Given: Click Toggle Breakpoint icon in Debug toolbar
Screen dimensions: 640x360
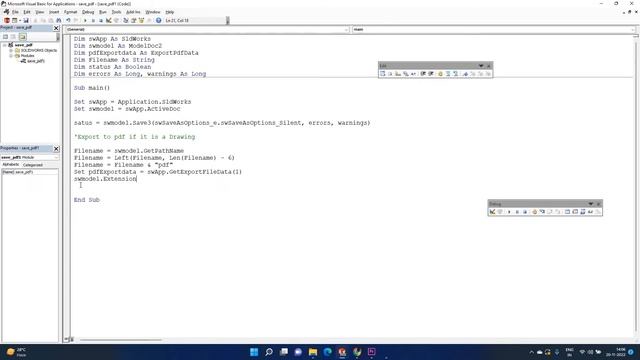Looking at the screenshot, I should pos(535,212).
